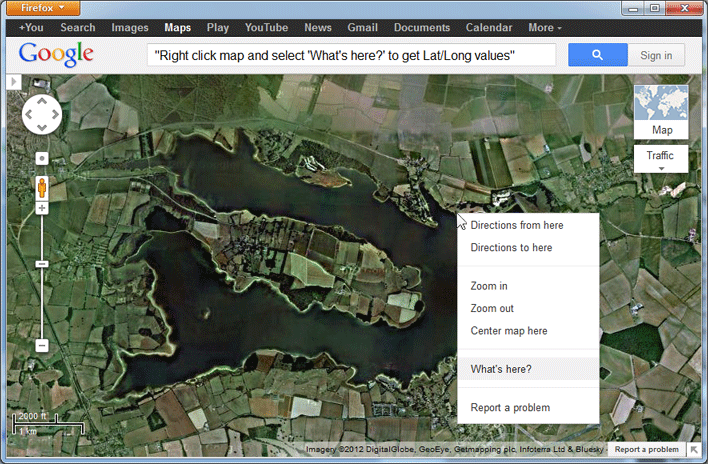Open News in Google bar

point(318,28)
